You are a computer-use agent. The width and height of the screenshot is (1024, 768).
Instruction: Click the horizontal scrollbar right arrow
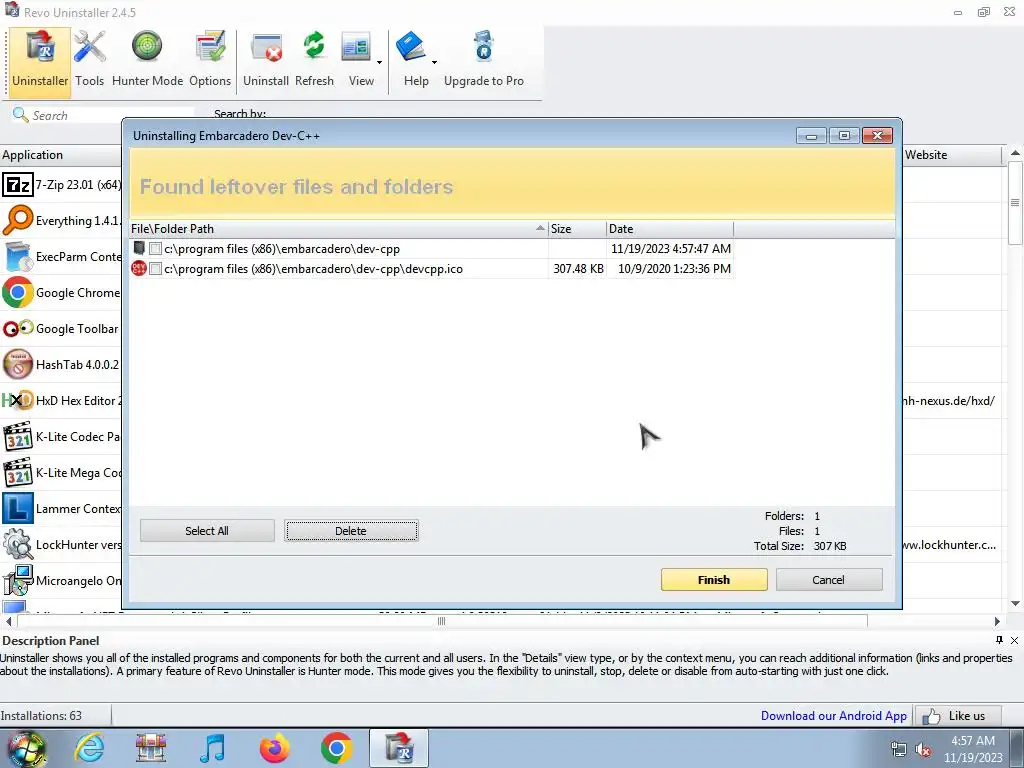(997, 621)
